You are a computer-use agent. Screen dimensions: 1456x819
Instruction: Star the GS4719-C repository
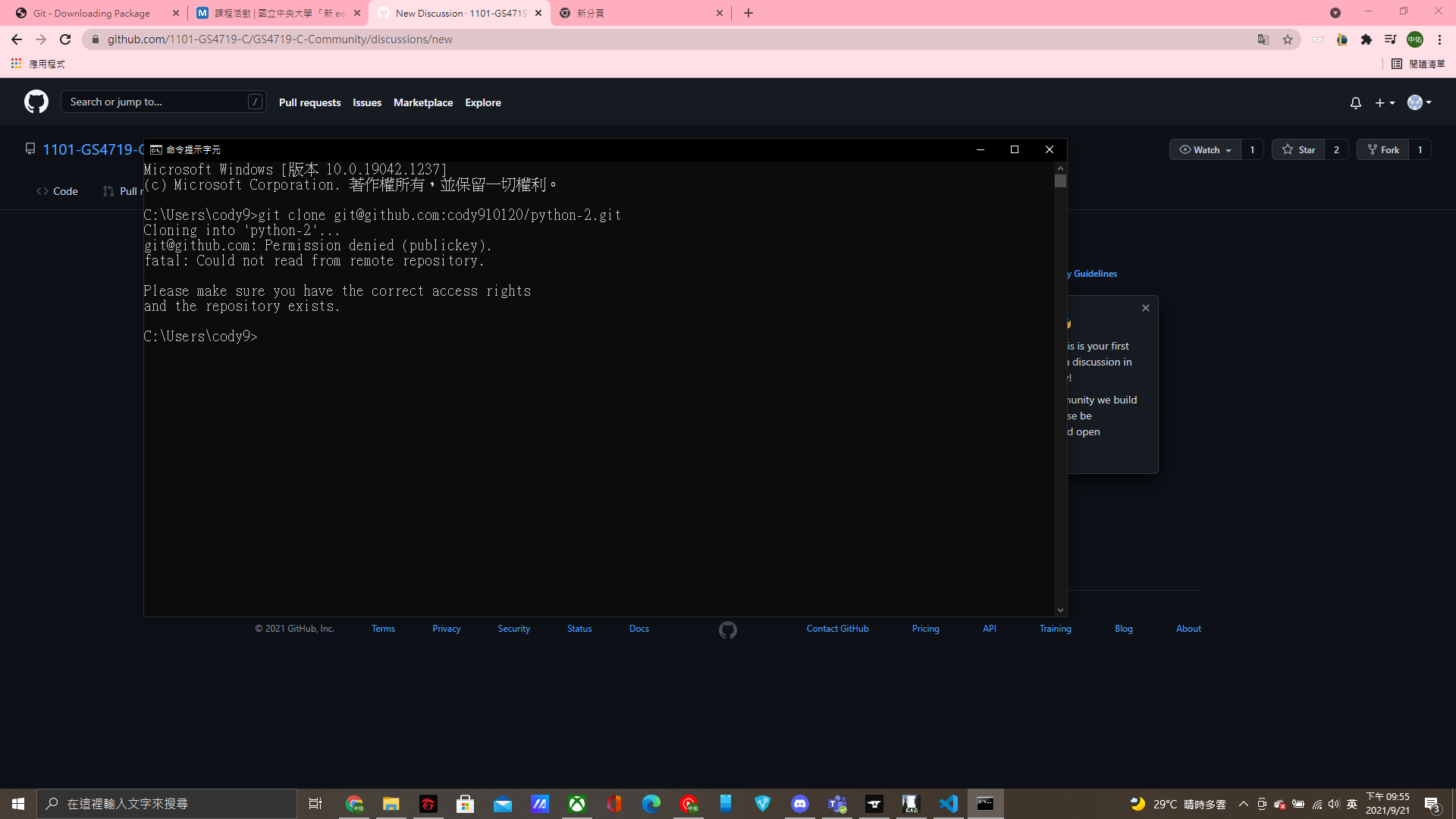point(1300,149)
